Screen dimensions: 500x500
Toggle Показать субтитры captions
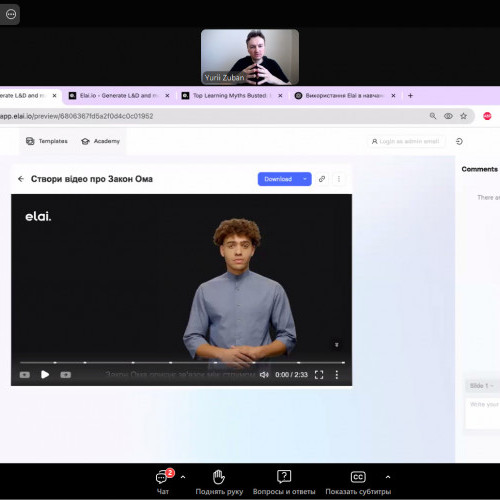coord(358,482)
